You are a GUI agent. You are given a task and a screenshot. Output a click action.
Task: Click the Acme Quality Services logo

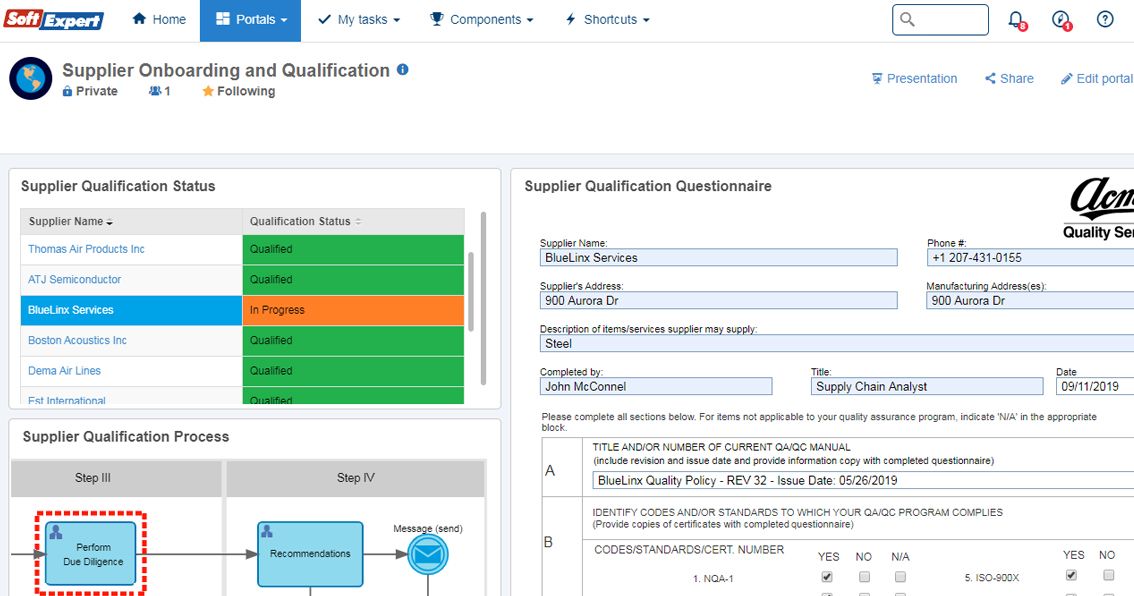(1099, 209)
